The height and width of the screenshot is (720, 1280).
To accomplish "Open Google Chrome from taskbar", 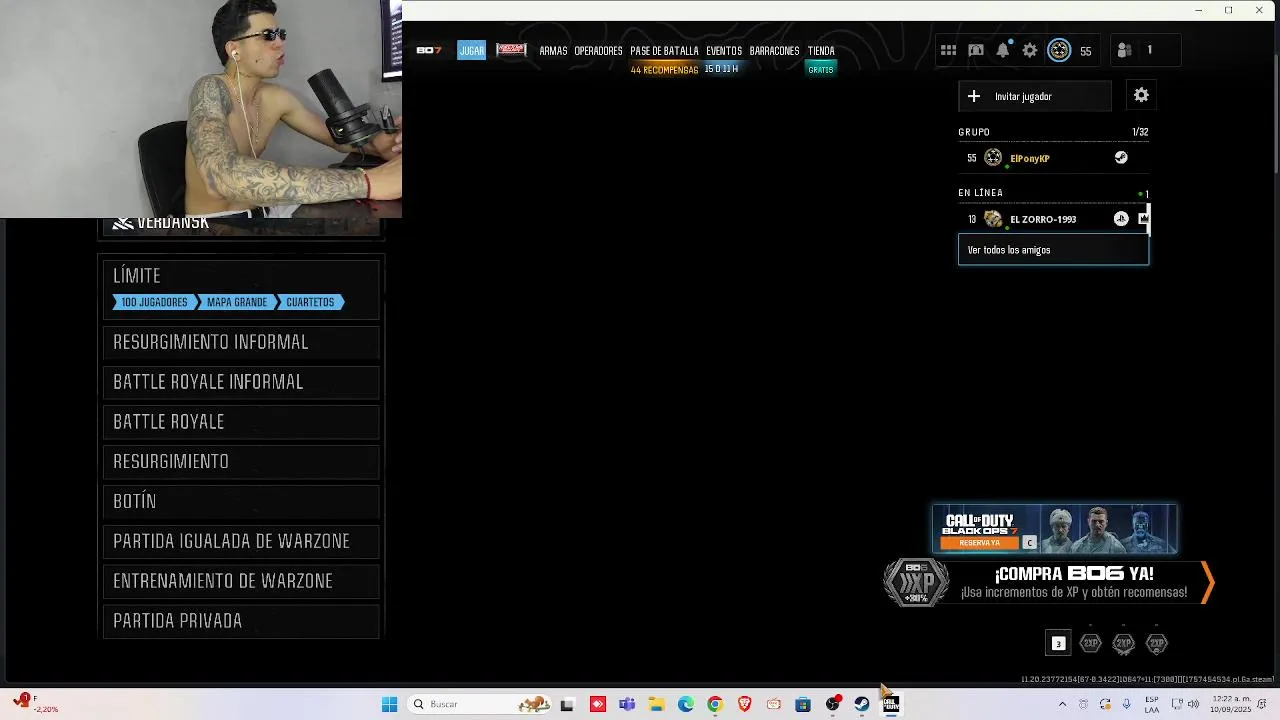I will [x=715, y=704].
